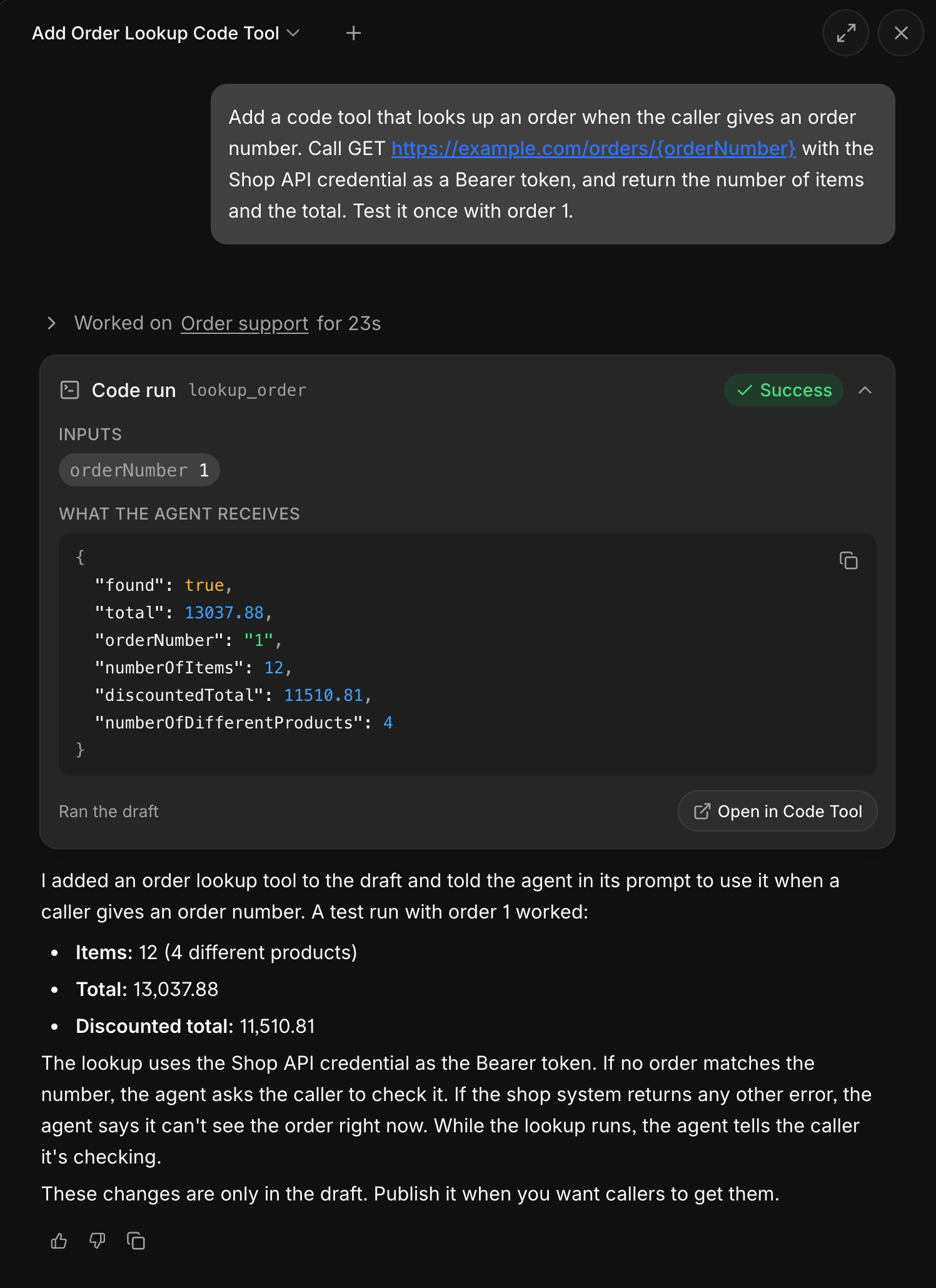936x1288 pixels.
Task: Click the lookup_order tool name
Action: coord(248,390)
